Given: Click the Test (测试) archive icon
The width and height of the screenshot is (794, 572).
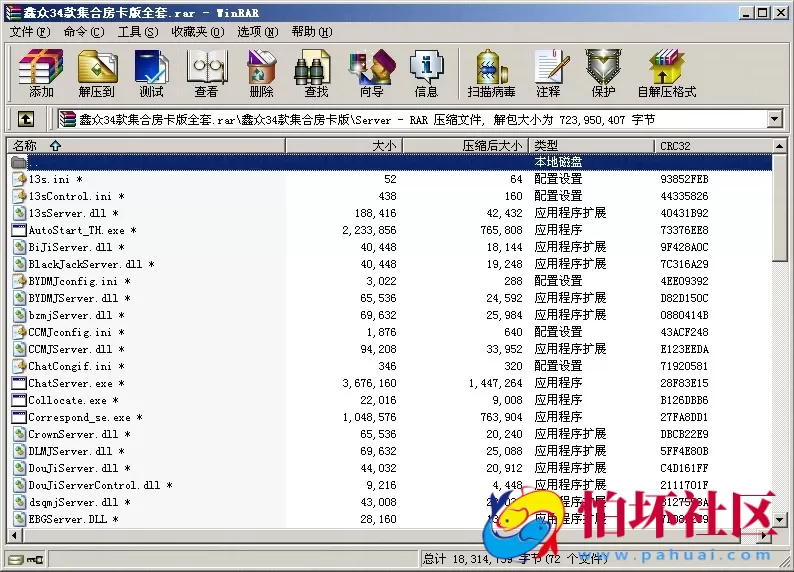Looking at the screenshot, I should 151,72.
